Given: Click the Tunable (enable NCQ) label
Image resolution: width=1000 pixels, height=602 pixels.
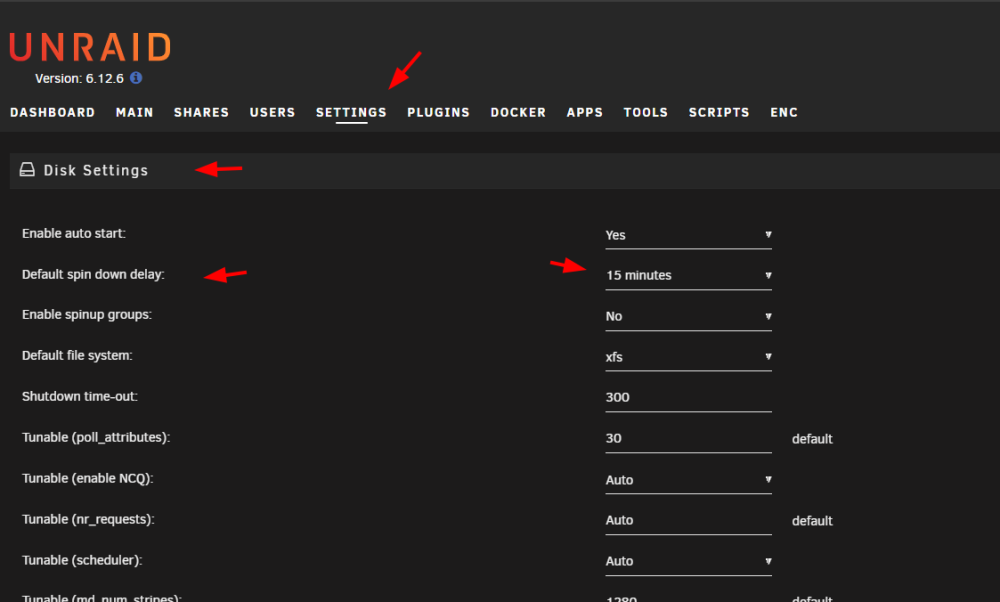Looking at the screenshot, I should click(87, 478).
